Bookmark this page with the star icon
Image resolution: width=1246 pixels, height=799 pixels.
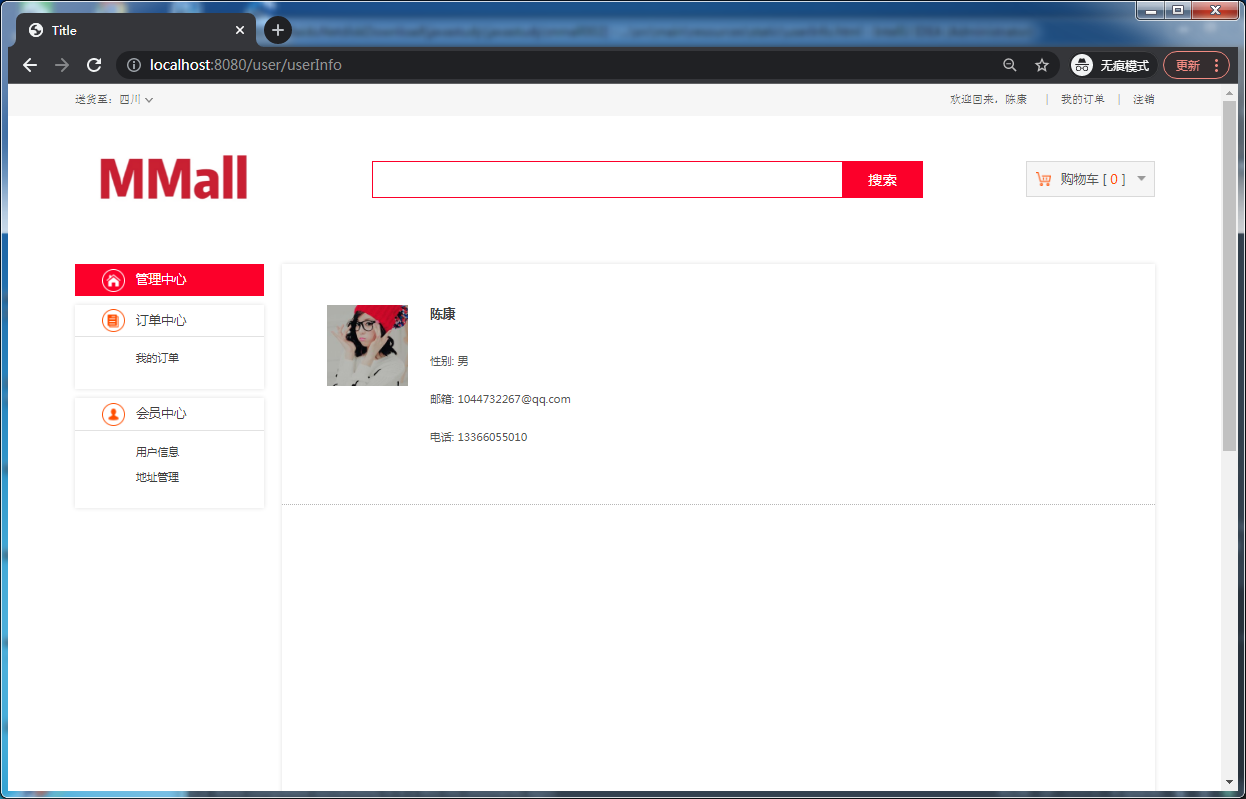pos(1042,65)
